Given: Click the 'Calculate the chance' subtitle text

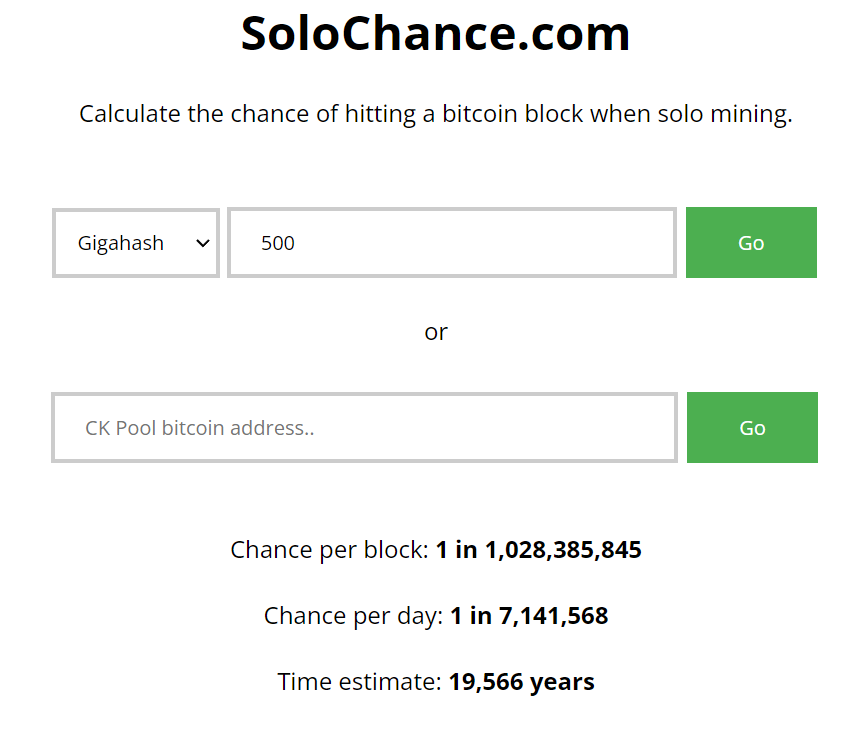Looking at the screenshot, I should coord(435,114).
